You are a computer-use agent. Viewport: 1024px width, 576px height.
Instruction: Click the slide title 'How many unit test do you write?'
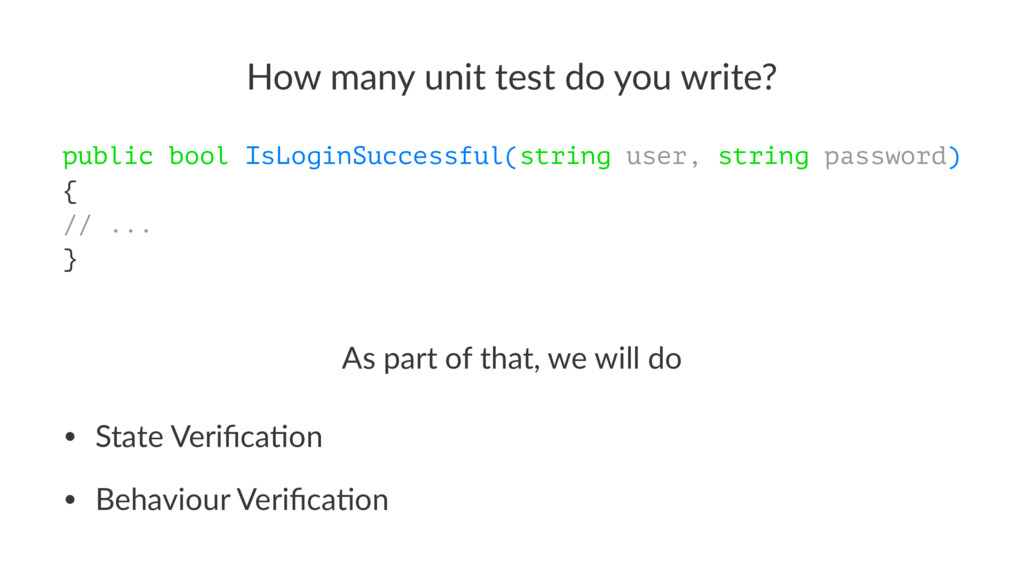coord(511,78)
